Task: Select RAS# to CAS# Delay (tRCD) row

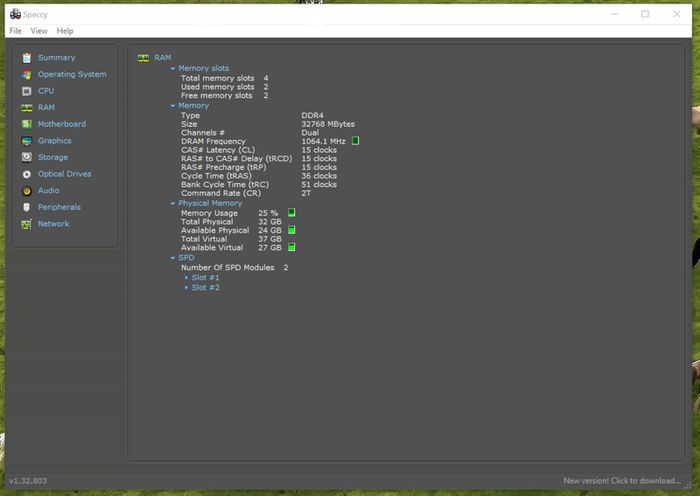Action: [259, 158]
